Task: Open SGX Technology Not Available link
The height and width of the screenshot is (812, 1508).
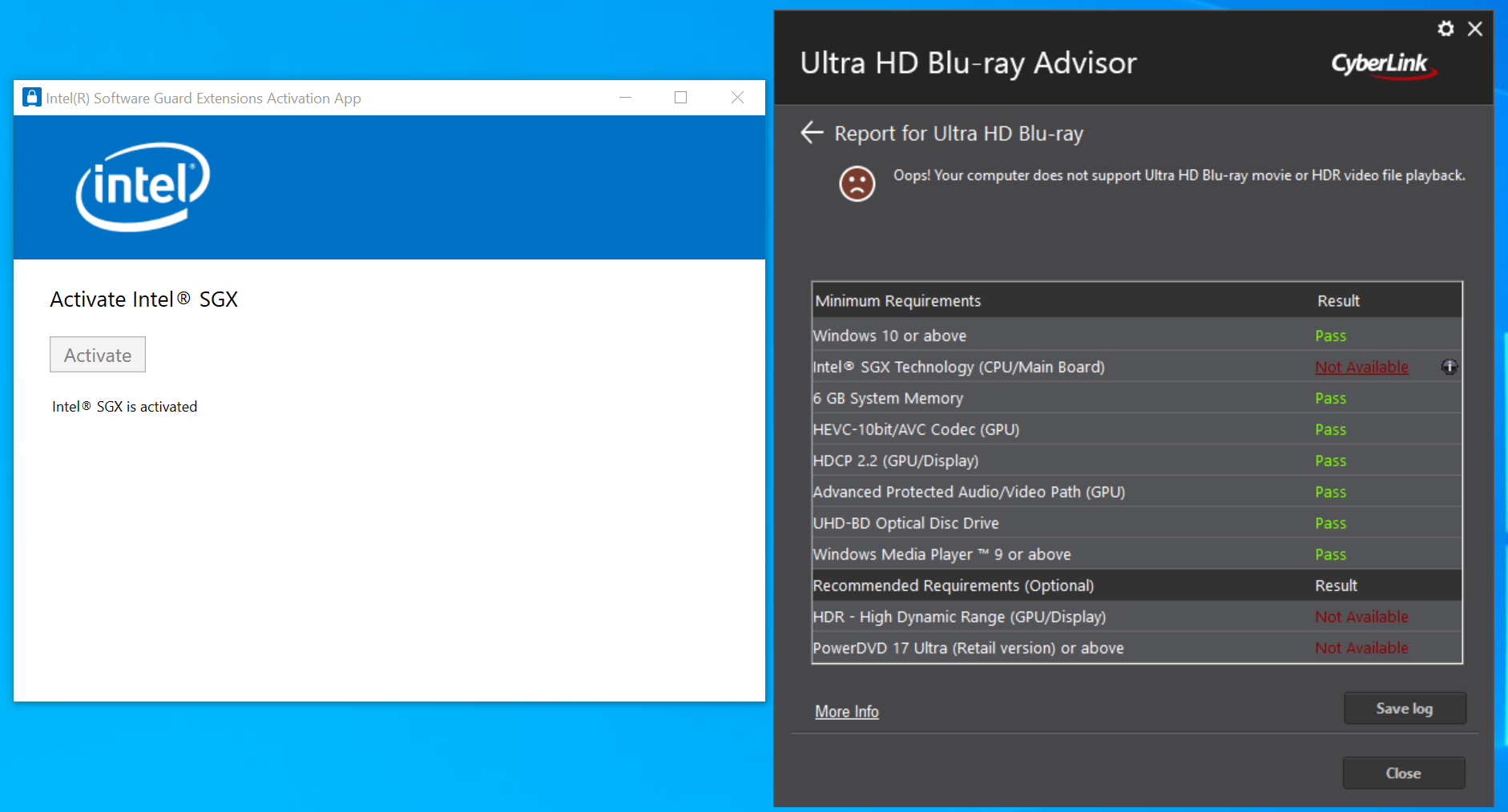Action: pyautogui.click(x=1361, y=367)
